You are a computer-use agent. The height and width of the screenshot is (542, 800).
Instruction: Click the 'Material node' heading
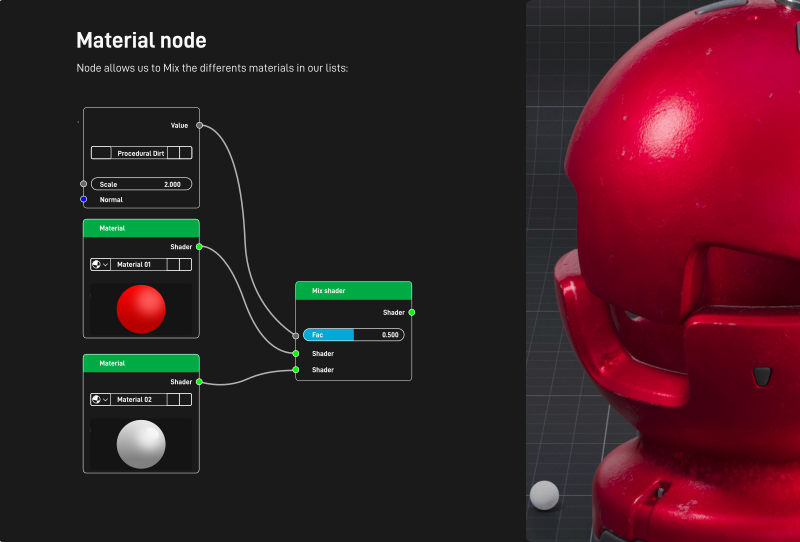coord(141,40)
